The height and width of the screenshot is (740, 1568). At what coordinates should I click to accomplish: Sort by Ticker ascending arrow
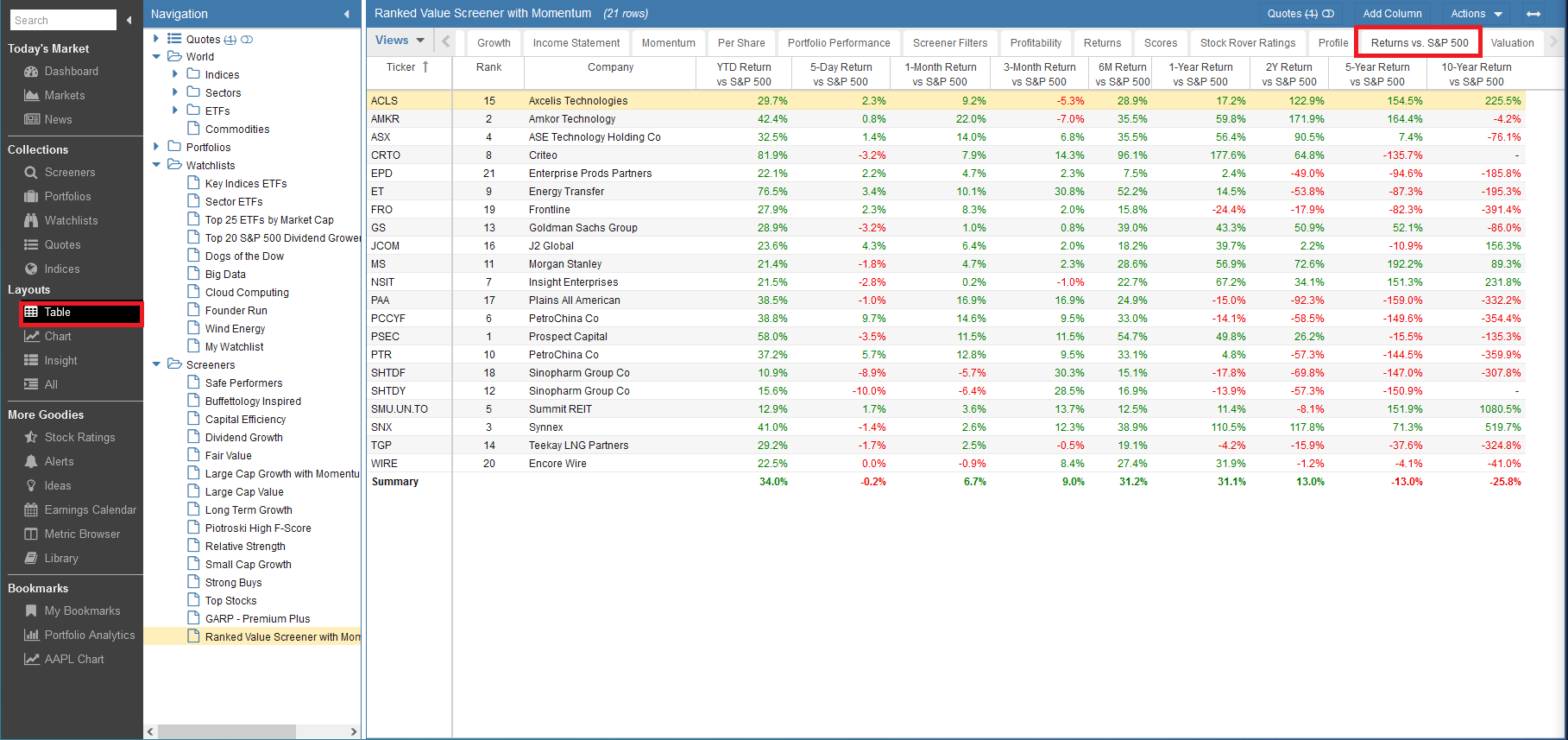(425, 66)
